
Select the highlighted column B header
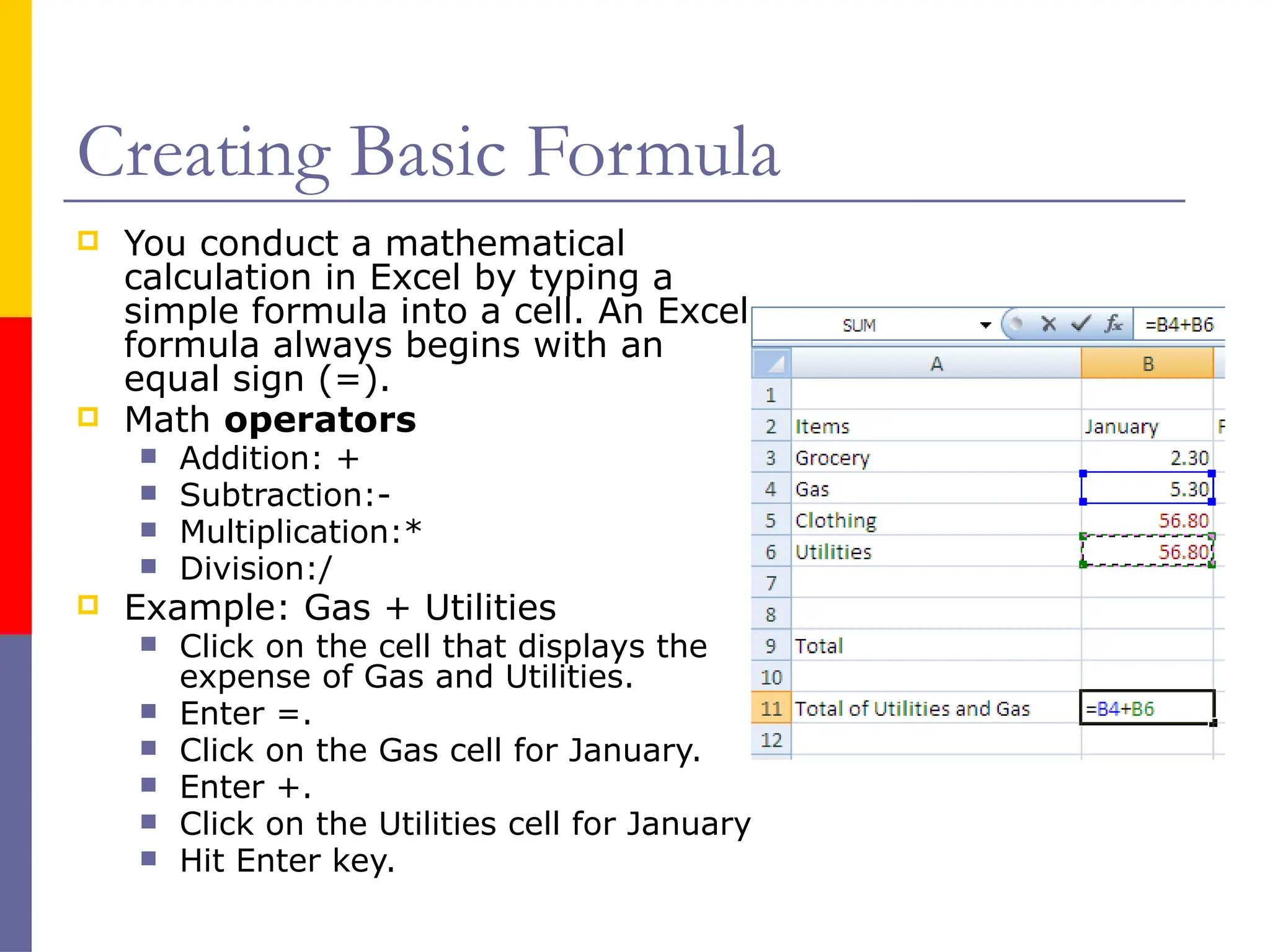click(1147, 364)
